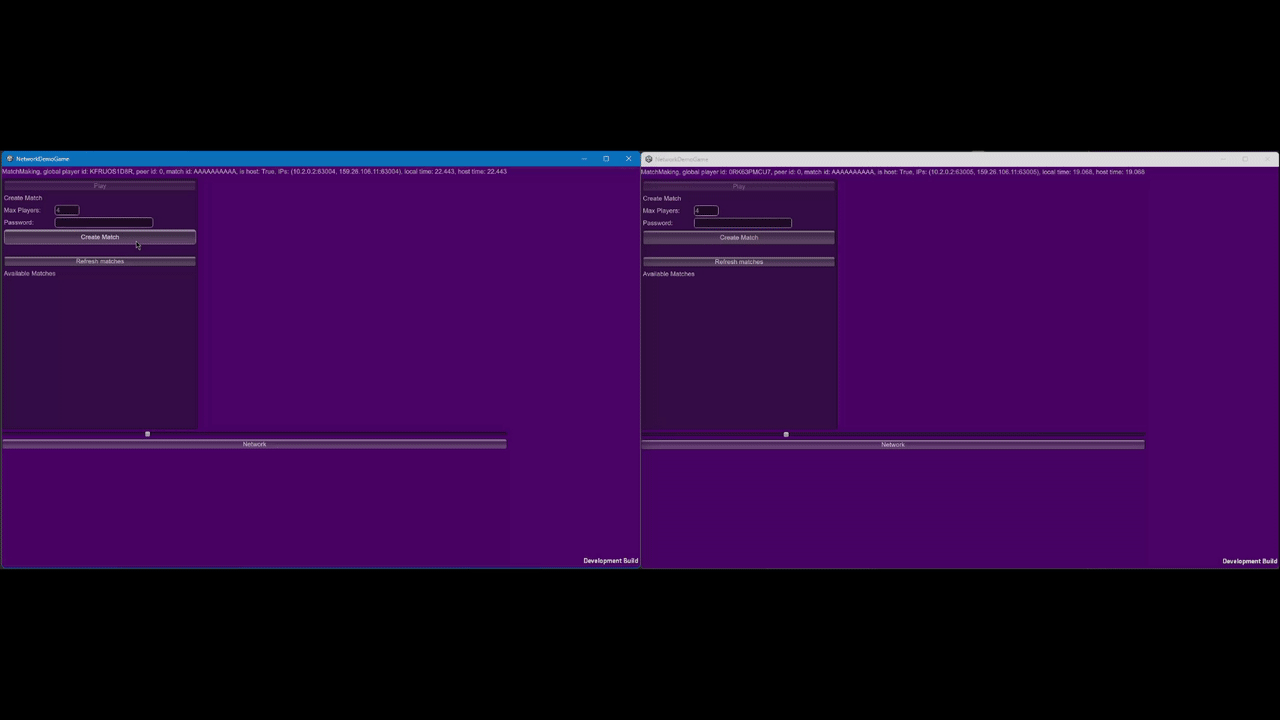Viewport: 1280px width, 720px height.
Task: Close the left NetworkDemoGame window
Action: coord(628,159)
